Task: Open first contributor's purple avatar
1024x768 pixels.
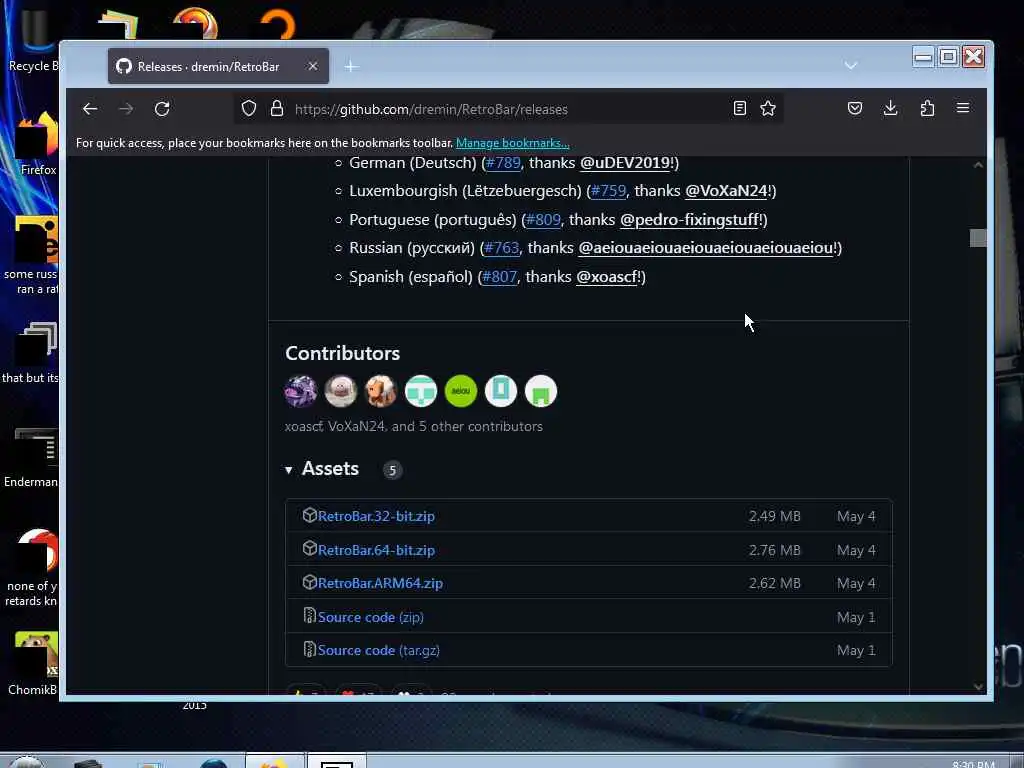Action: pos(301,391)
